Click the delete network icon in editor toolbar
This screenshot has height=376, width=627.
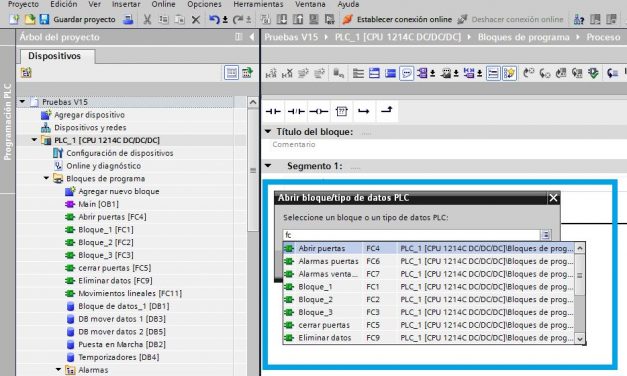(287, 73)
